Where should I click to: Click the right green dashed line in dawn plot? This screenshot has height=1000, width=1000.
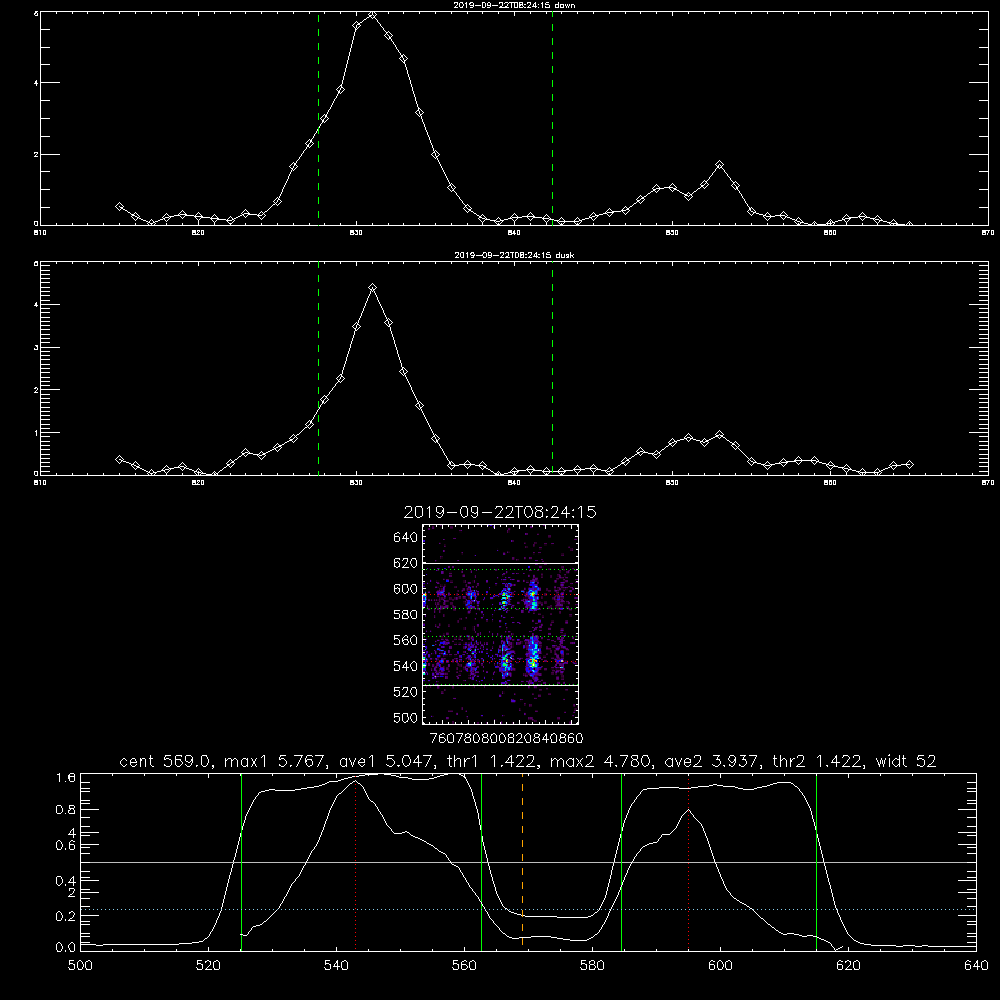click(x=552, y=118)
